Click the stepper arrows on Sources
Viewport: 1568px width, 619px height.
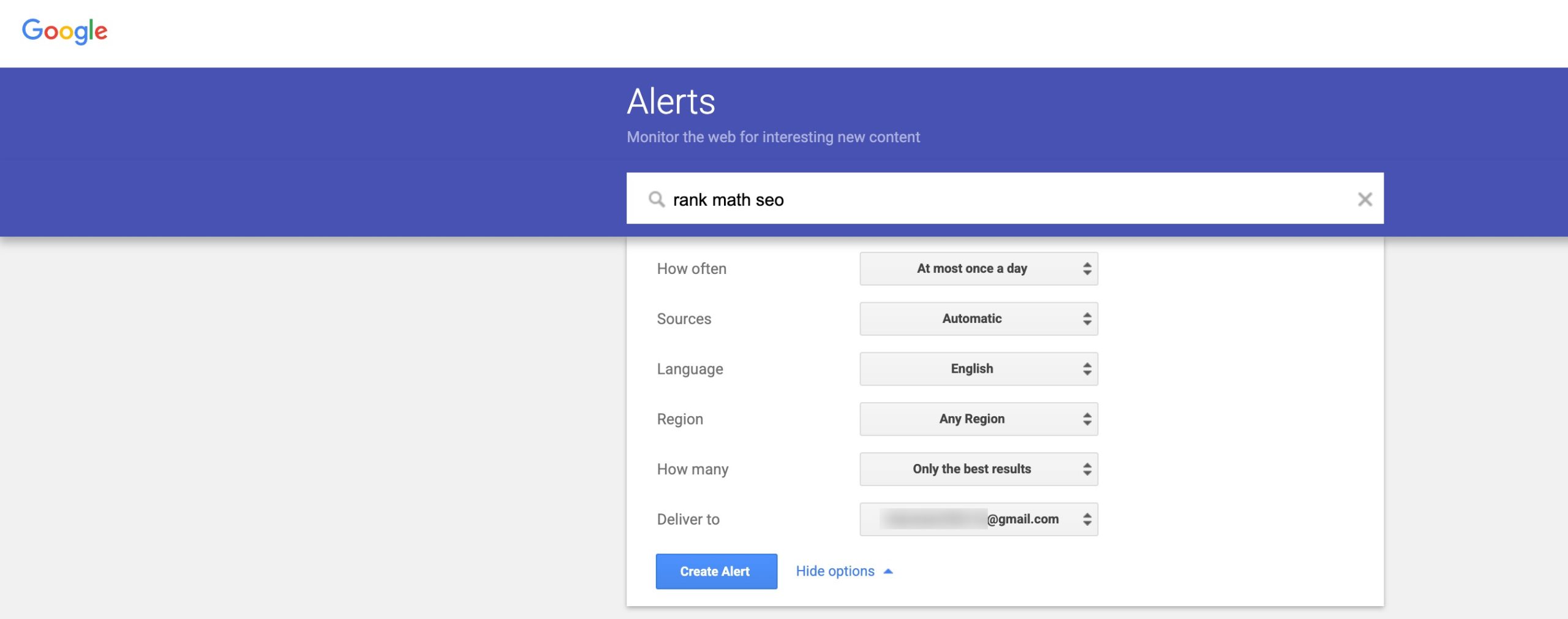click(x=1087, y=319)
